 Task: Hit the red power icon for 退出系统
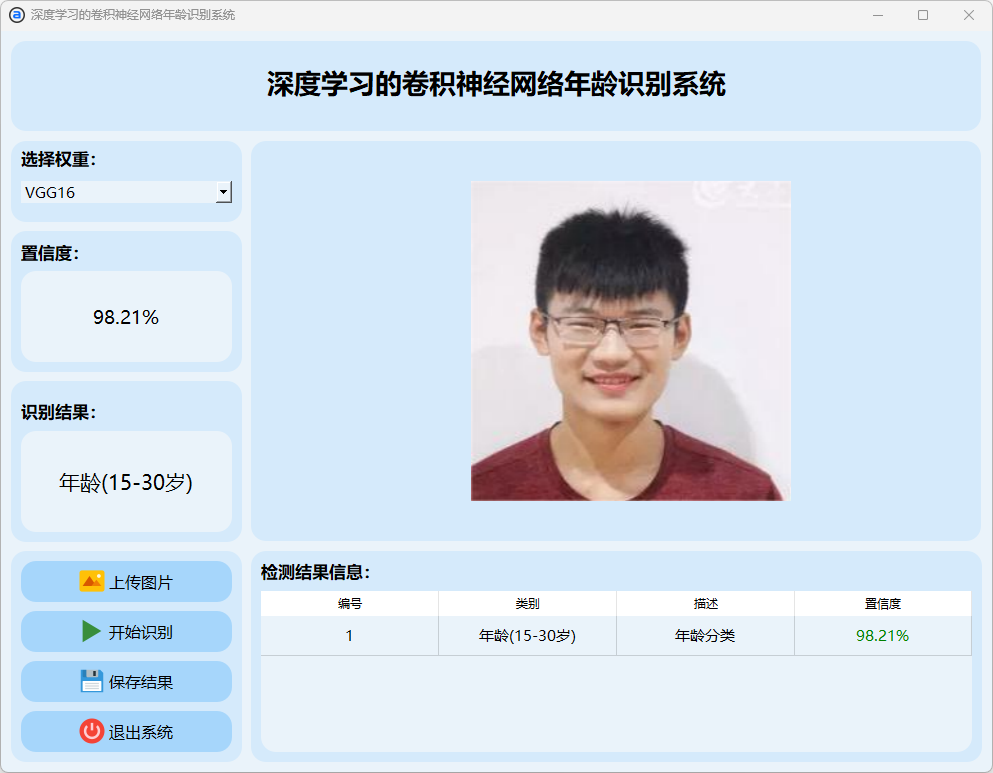92,732
